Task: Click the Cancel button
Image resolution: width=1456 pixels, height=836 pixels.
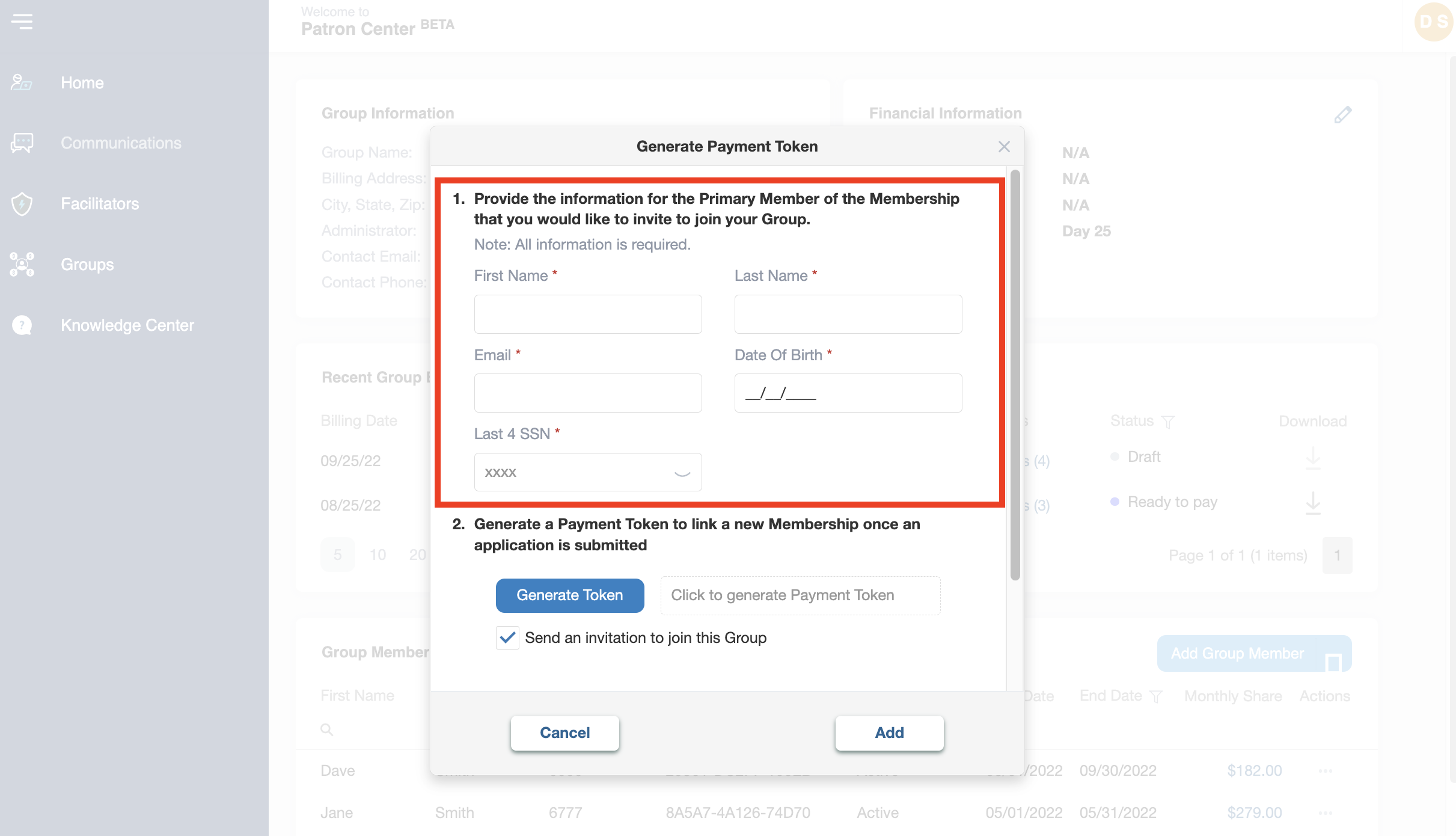Action: (x=564, y=733)
